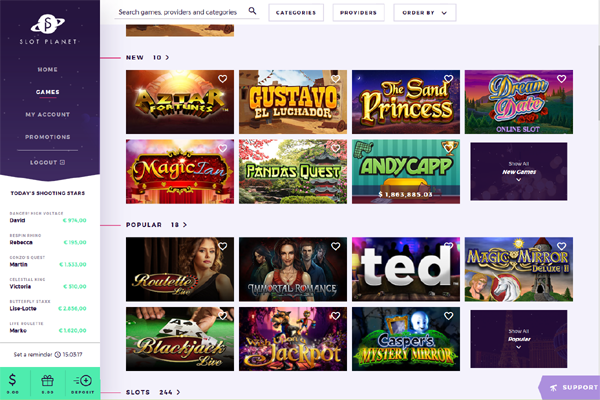Open Blackjack Live thumbnail
600x400 pixels.
point(180,339)
